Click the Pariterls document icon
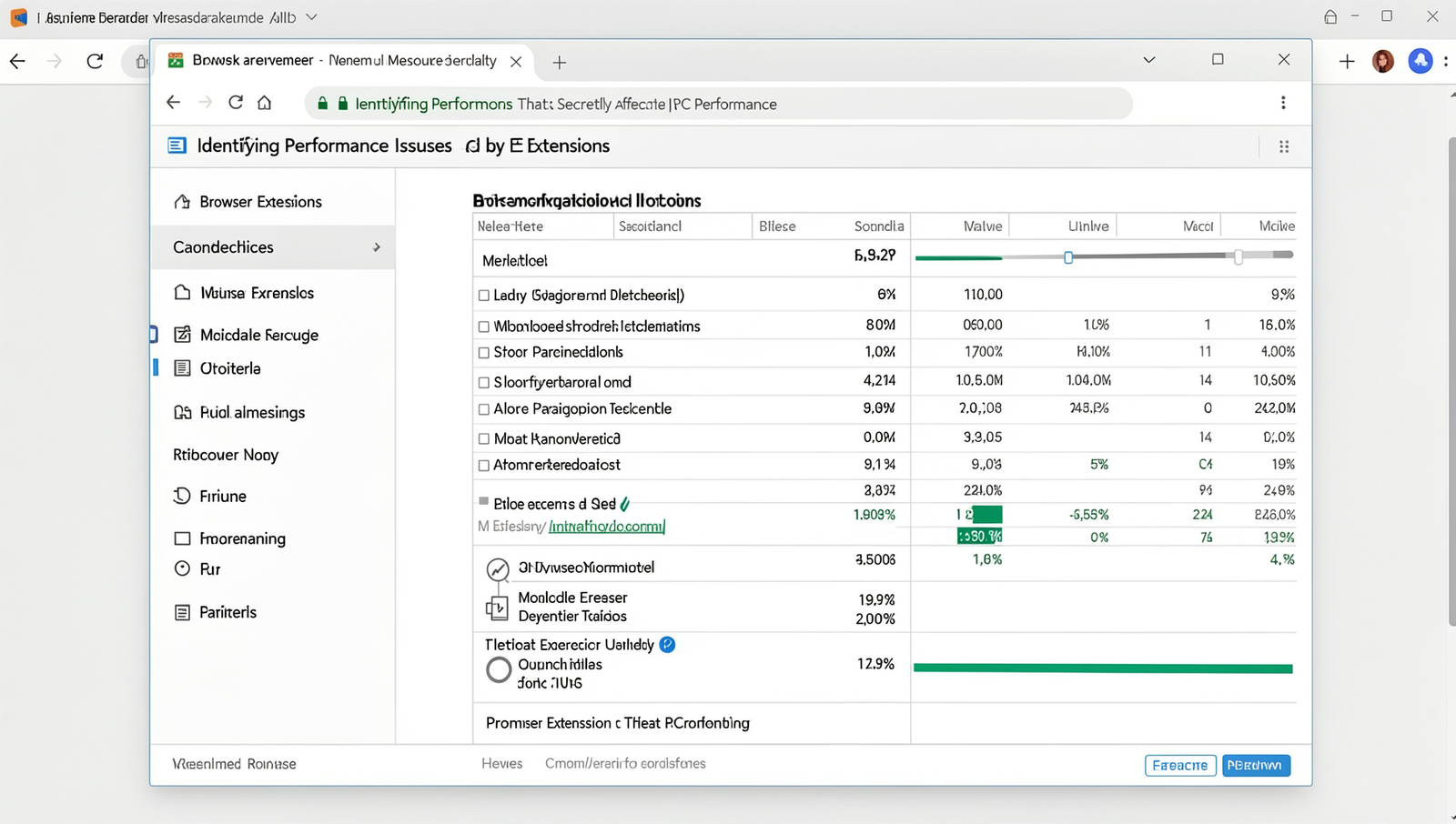Viewport: 1456px width, 824px height. click(x=182, y=612)
